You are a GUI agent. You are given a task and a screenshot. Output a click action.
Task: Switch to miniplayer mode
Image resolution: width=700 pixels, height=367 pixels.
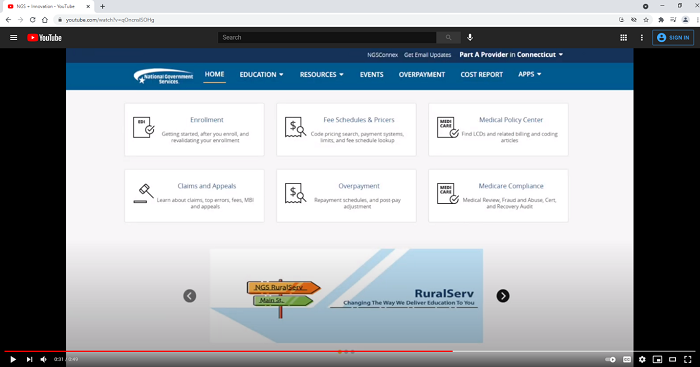[657, 359]
